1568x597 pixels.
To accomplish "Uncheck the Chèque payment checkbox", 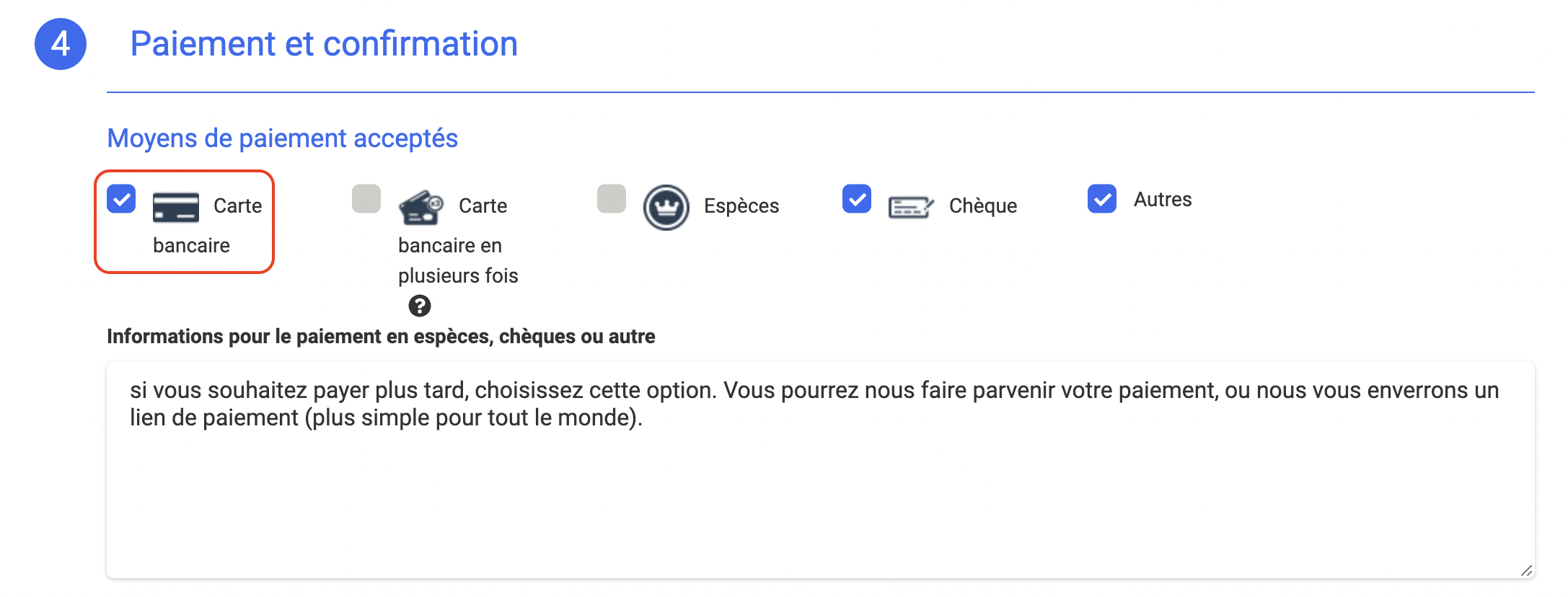I will pos(857,199).
